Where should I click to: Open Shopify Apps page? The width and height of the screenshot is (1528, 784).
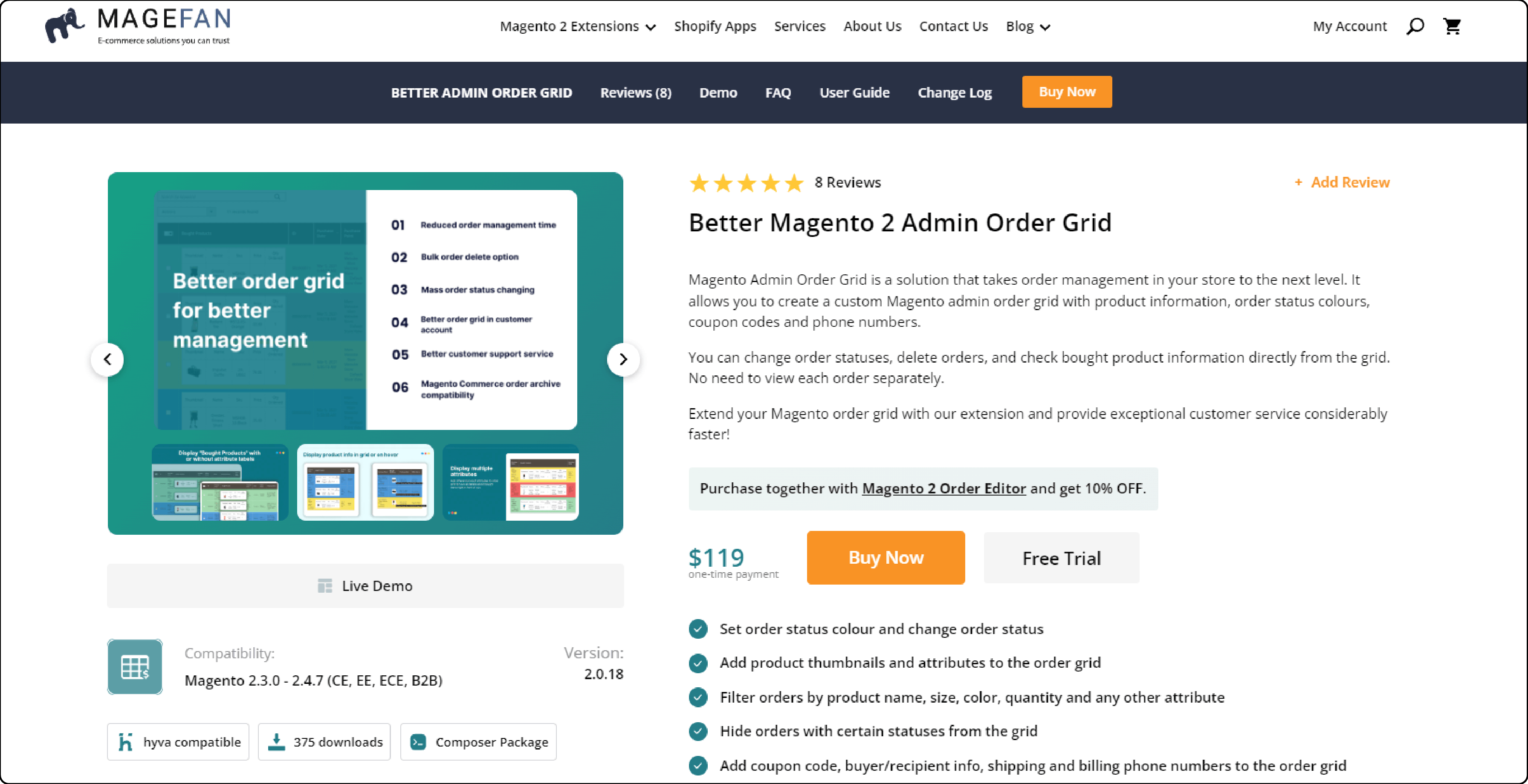715,27
